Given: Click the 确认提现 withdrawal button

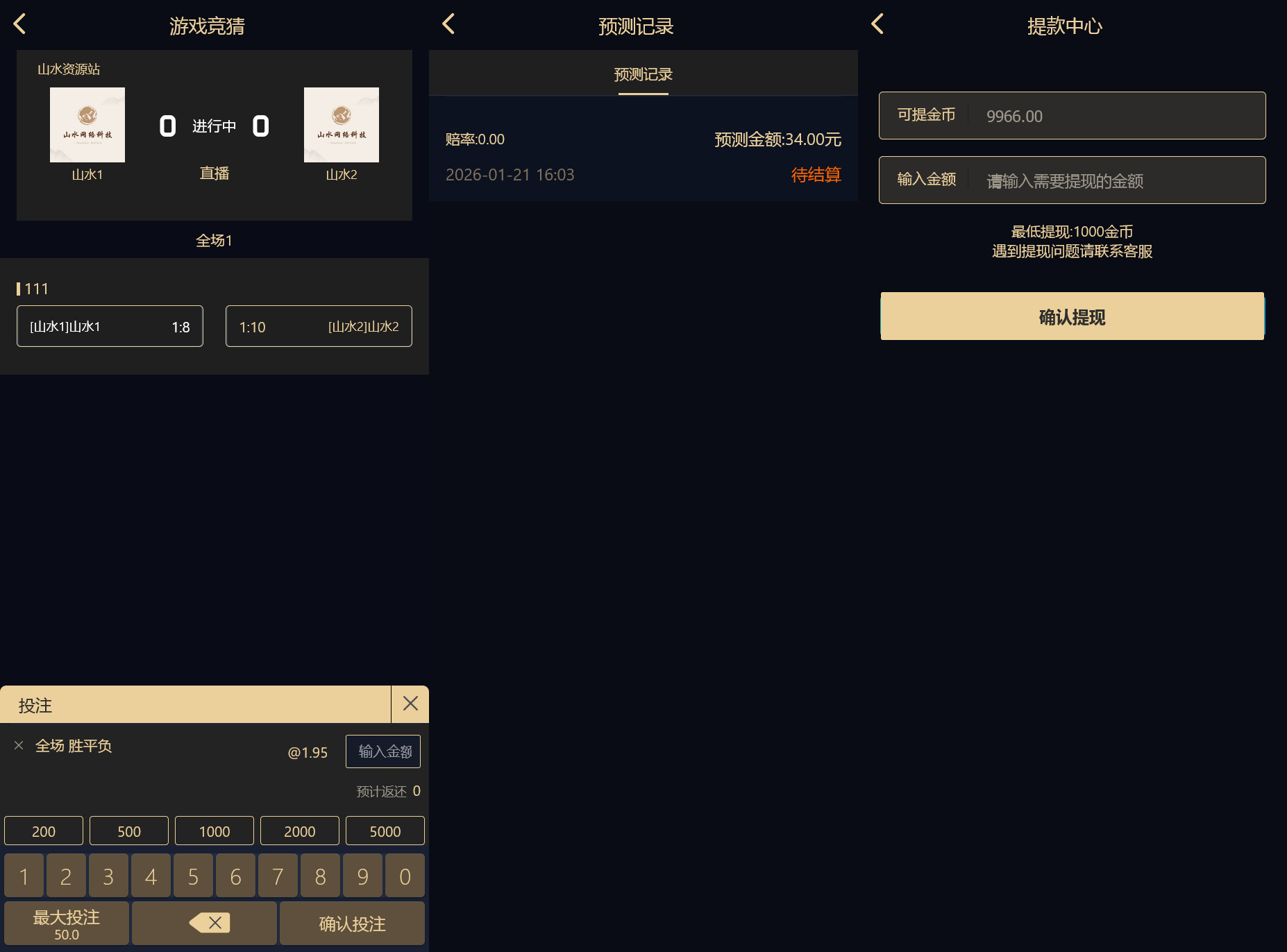Looking at the screenshot, I should click(x=1072, y=316).
